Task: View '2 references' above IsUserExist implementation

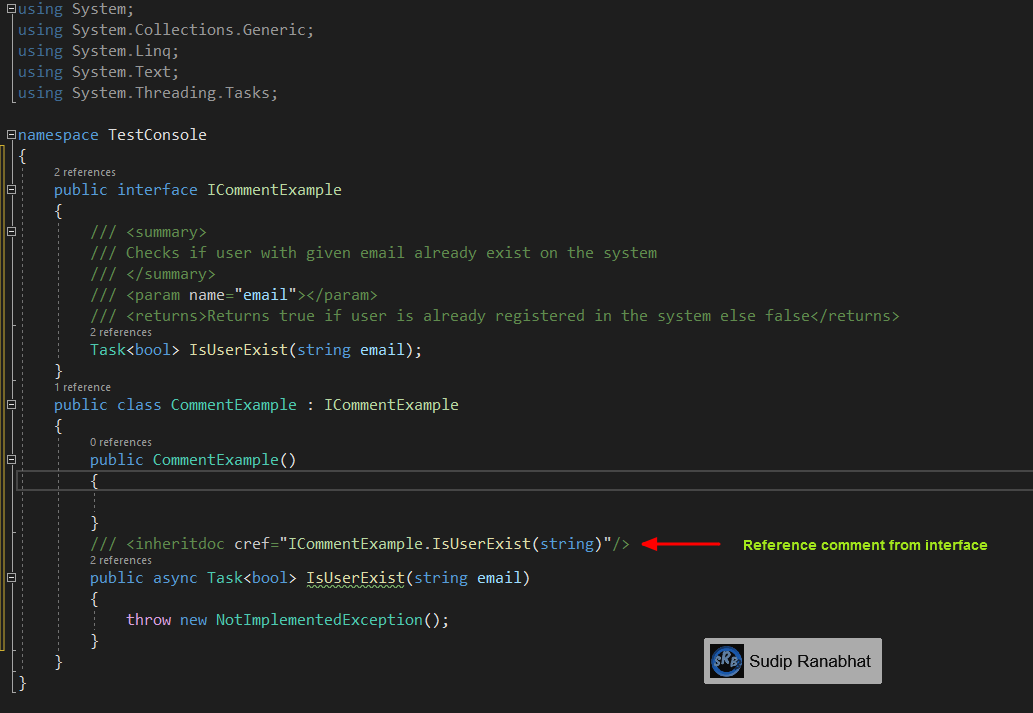Action: click(119, 559)
